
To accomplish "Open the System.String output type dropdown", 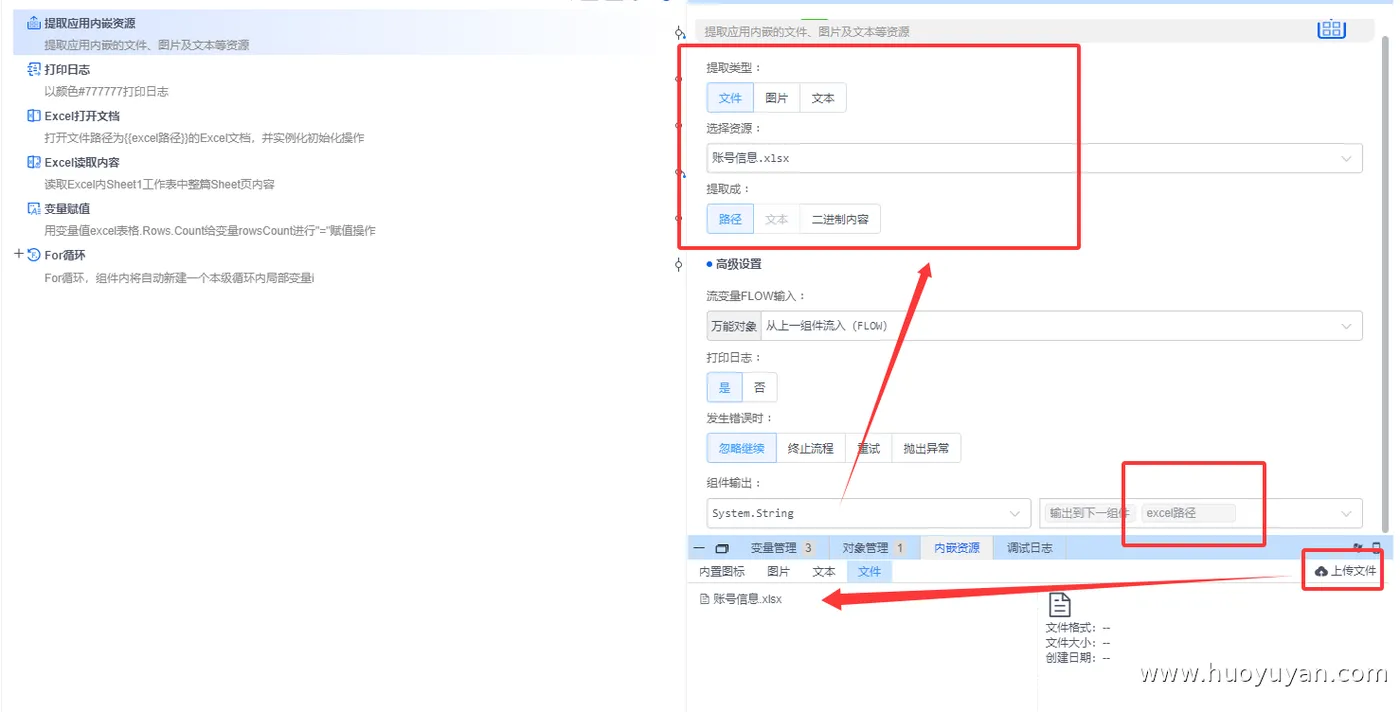I will (868, 513).
